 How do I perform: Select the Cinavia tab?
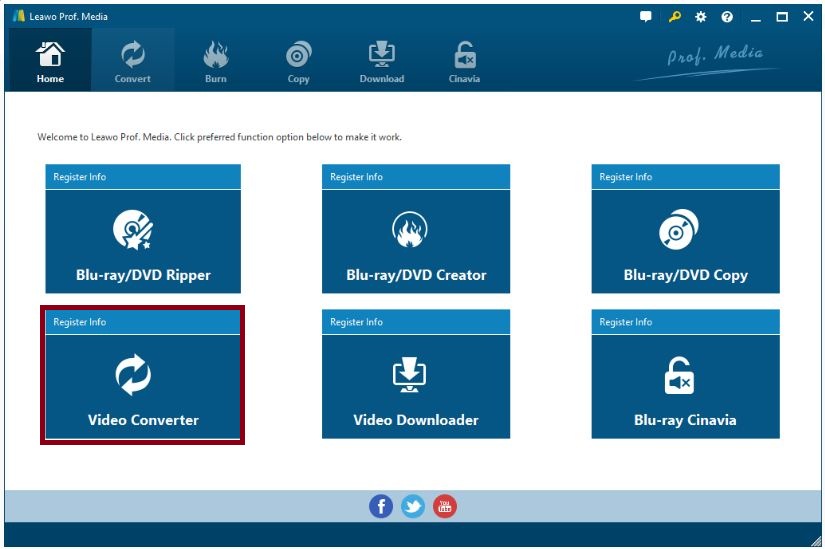pyautogui.click(x=464, y=61)
